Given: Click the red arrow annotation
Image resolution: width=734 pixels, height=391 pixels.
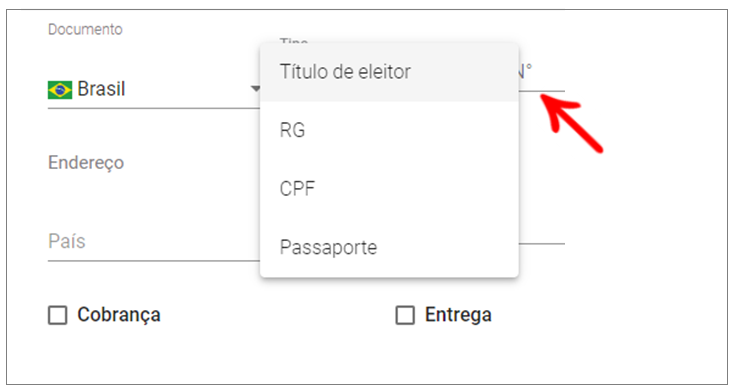Looking at the screenshot, I should [x=572, y=122].
